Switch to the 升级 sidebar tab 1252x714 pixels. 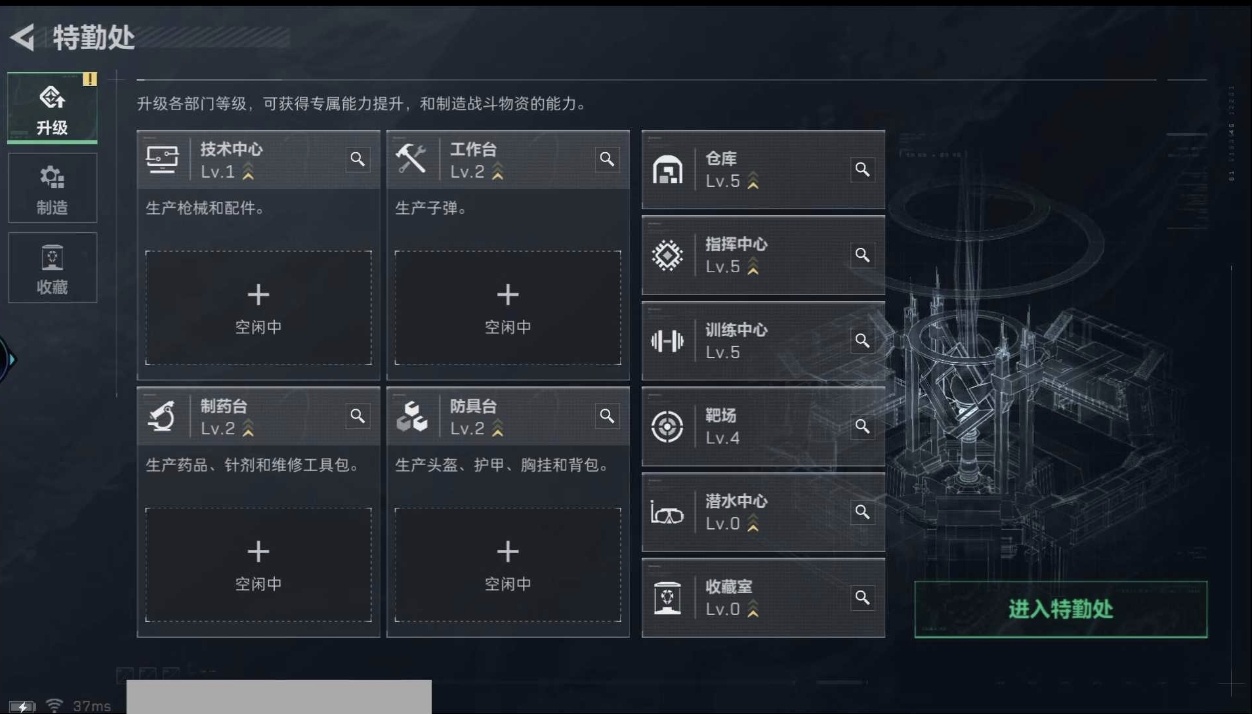pyautogui.click(x=52, y=108)
